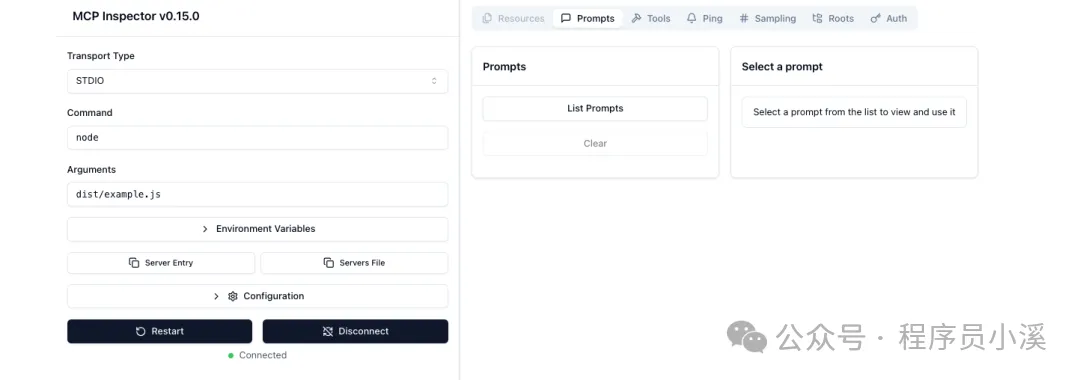Click into the Command field containing node
The height and width of the screenshot is (380, 1080).
[x=258, y=138]
